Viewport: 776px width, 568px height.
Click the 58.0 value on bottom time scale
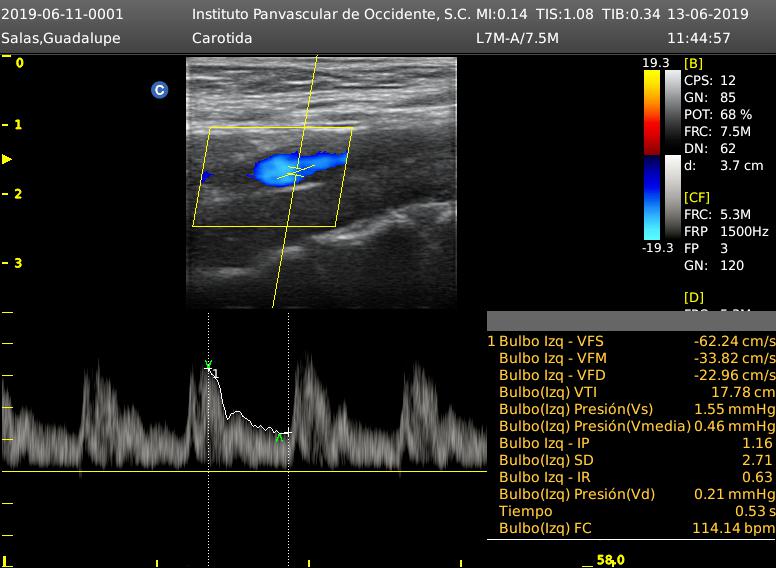coord(610,560)
